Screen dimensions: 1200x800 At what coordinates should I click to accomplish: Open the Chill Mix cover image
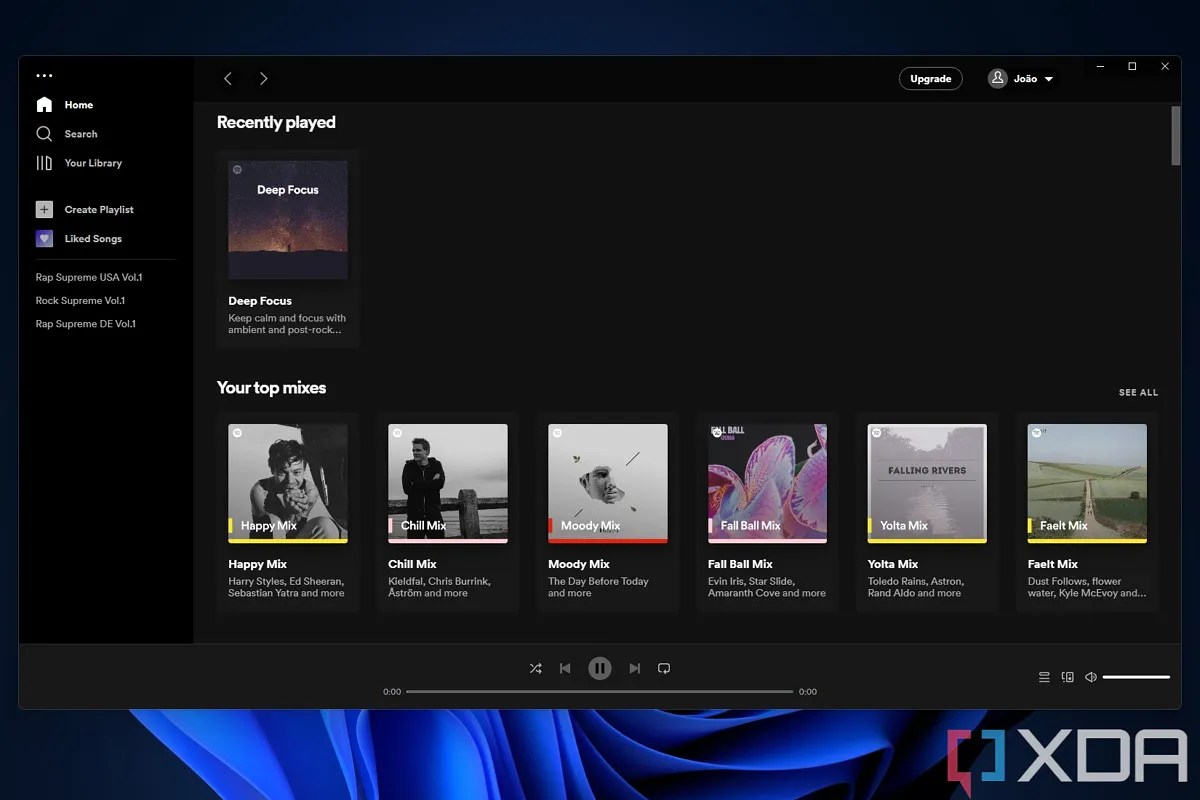click(x=448, y=483)
